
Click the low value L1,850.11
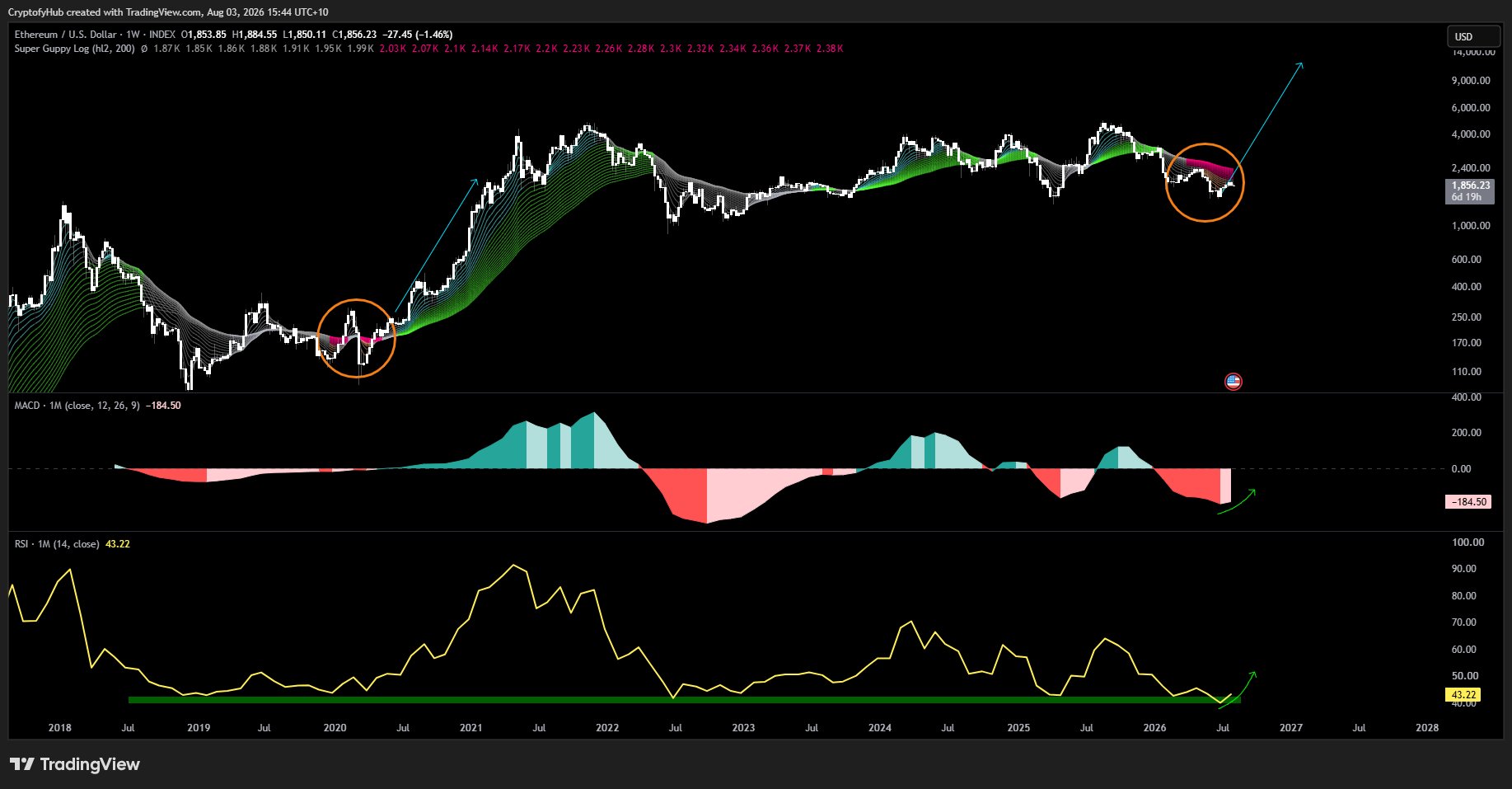[x=305, y=35]
